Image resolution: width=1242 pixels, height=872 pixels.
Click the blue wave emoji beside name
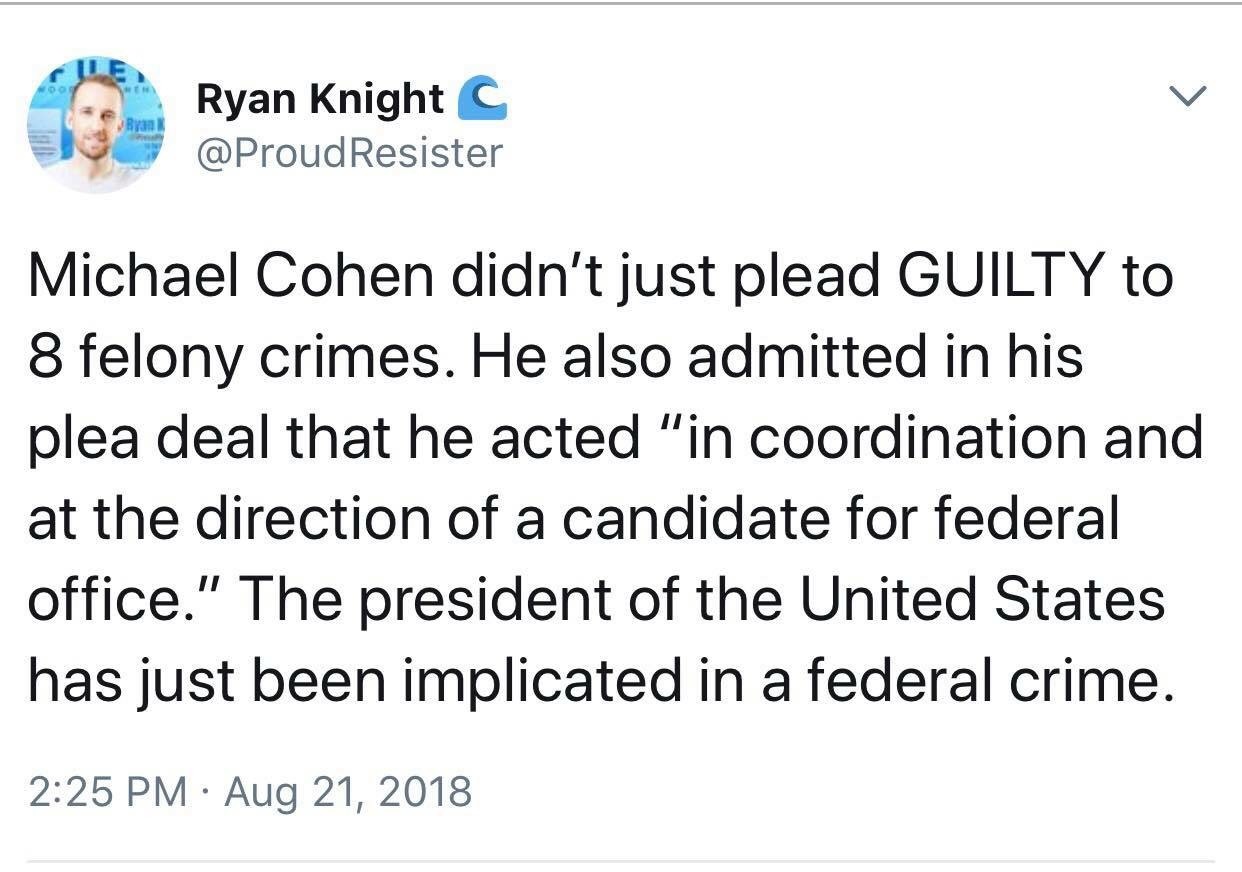(481, 99)
